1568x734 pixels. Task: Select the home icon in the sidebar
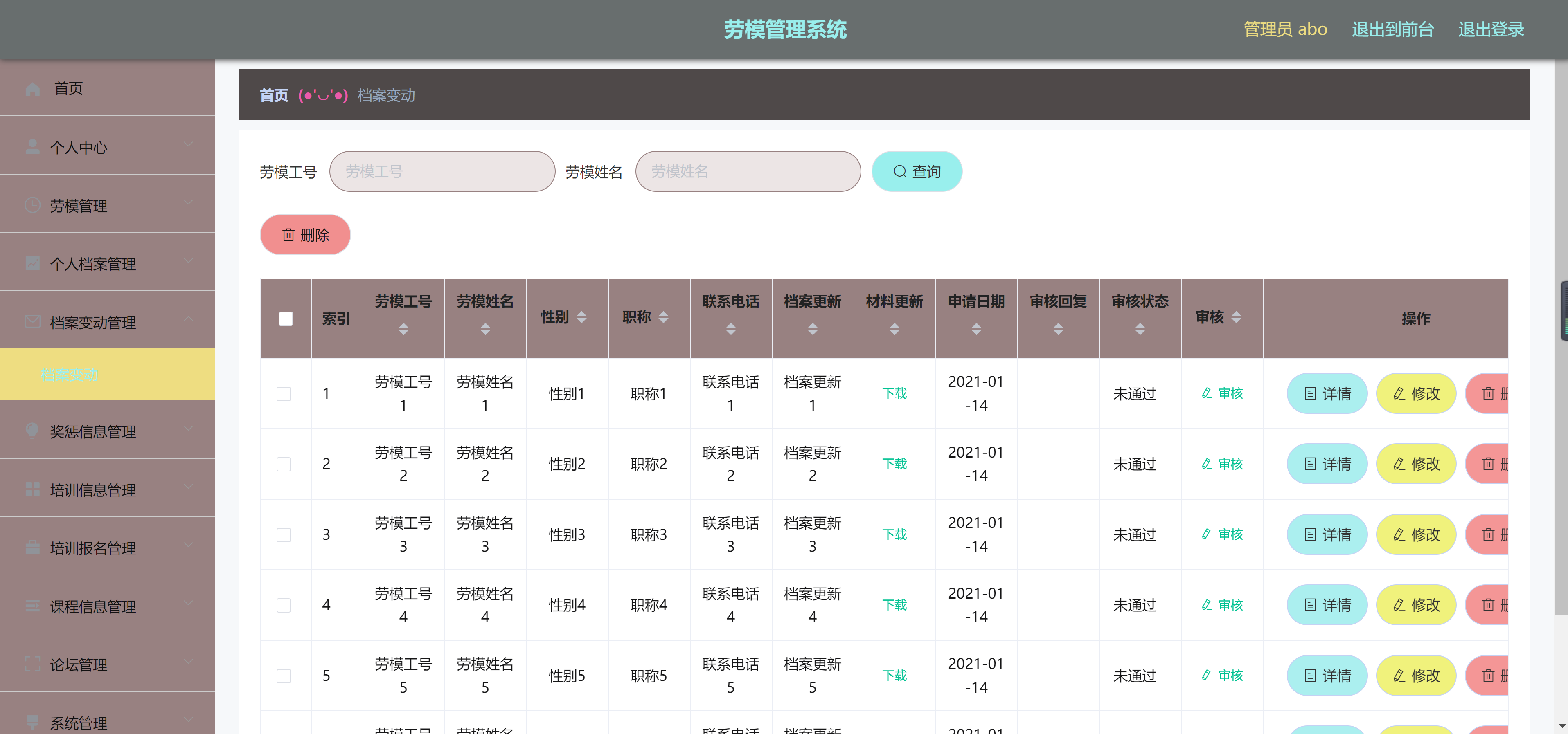tap(32, 89)
